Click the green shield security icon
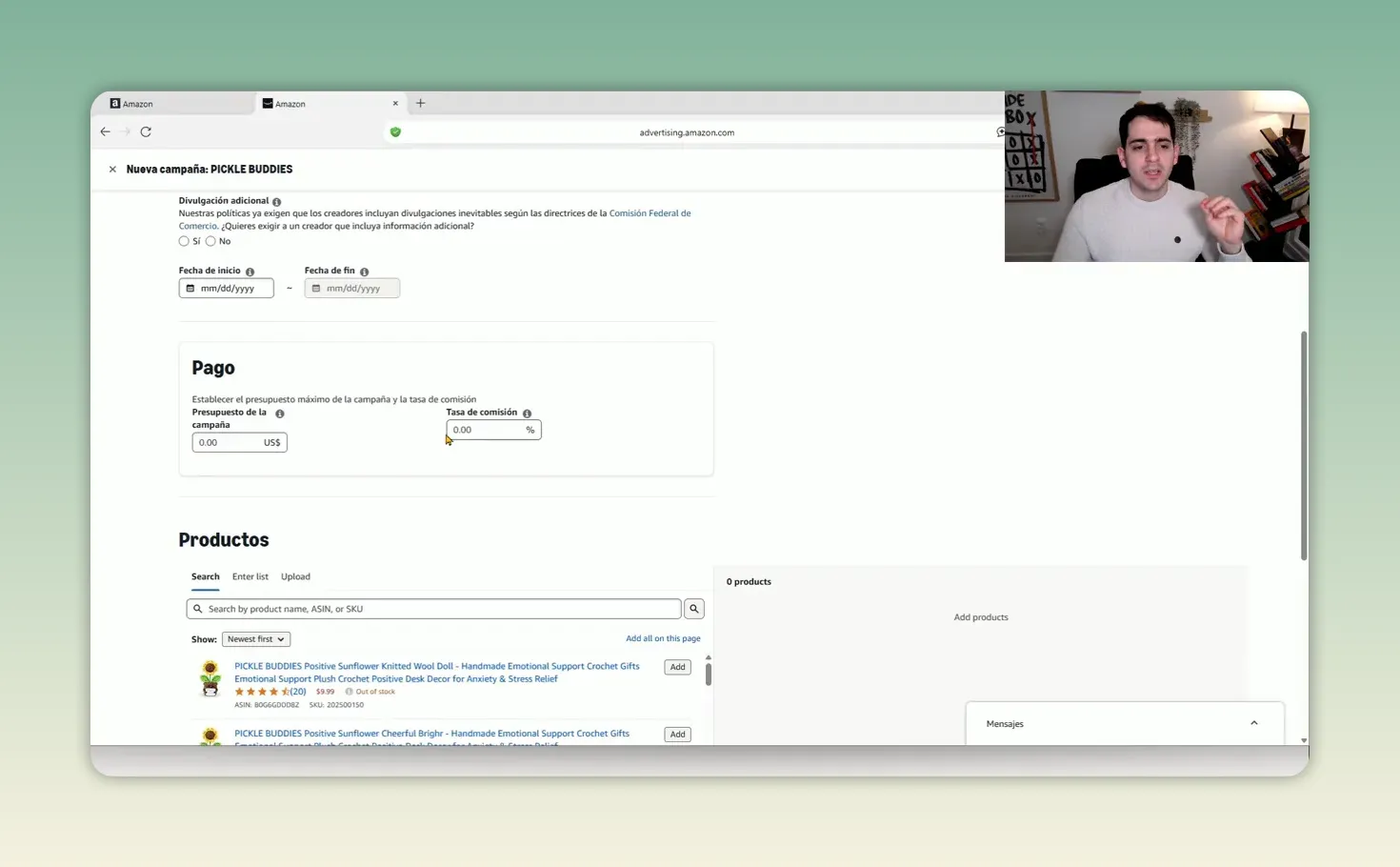The height and width of the screenshot is (867, 1400). pos(395,132)
